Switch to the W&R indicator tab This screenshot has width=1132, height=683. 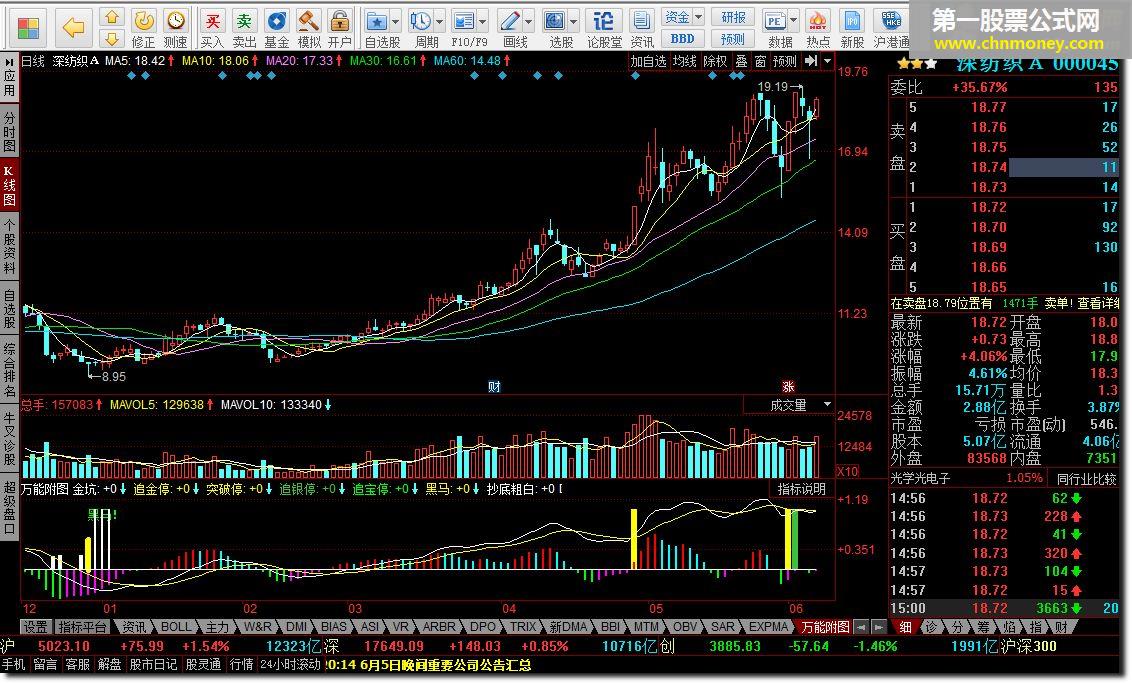[x=258, y=627]
